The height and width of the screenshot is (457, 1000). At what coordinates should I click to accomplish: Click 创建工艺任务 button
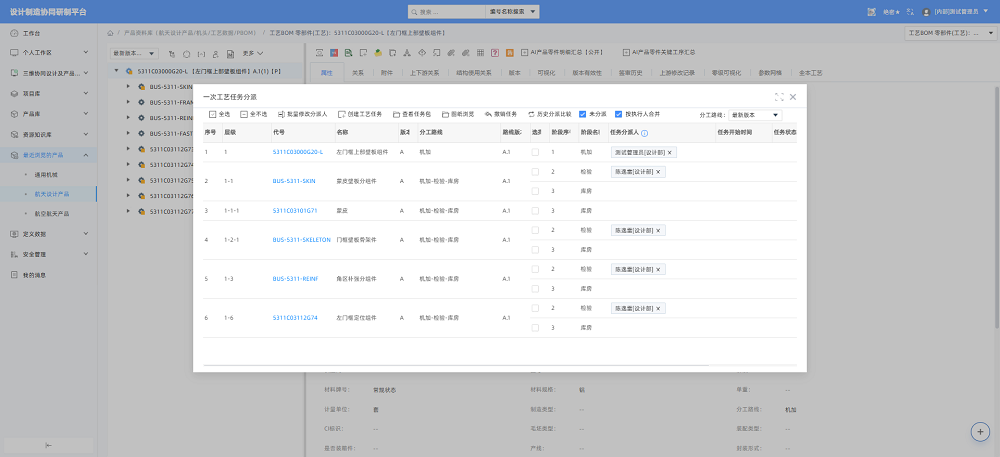point(360,115)
